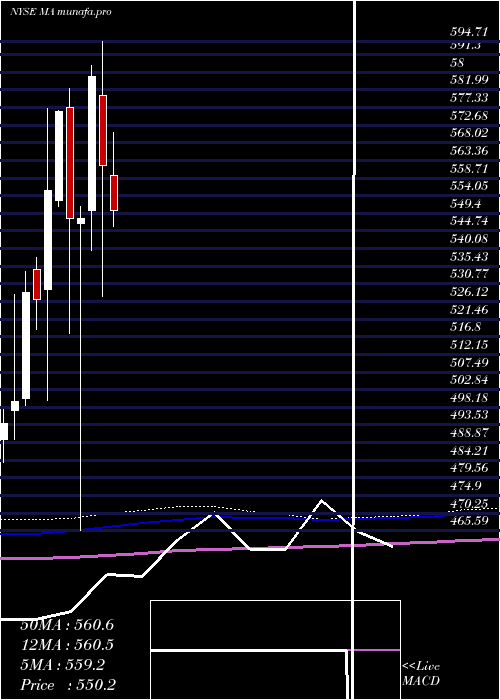Click the 479.56 price label
Viewport: 500px width, 700px height.
pyautogui.click(x=469, y=468)
